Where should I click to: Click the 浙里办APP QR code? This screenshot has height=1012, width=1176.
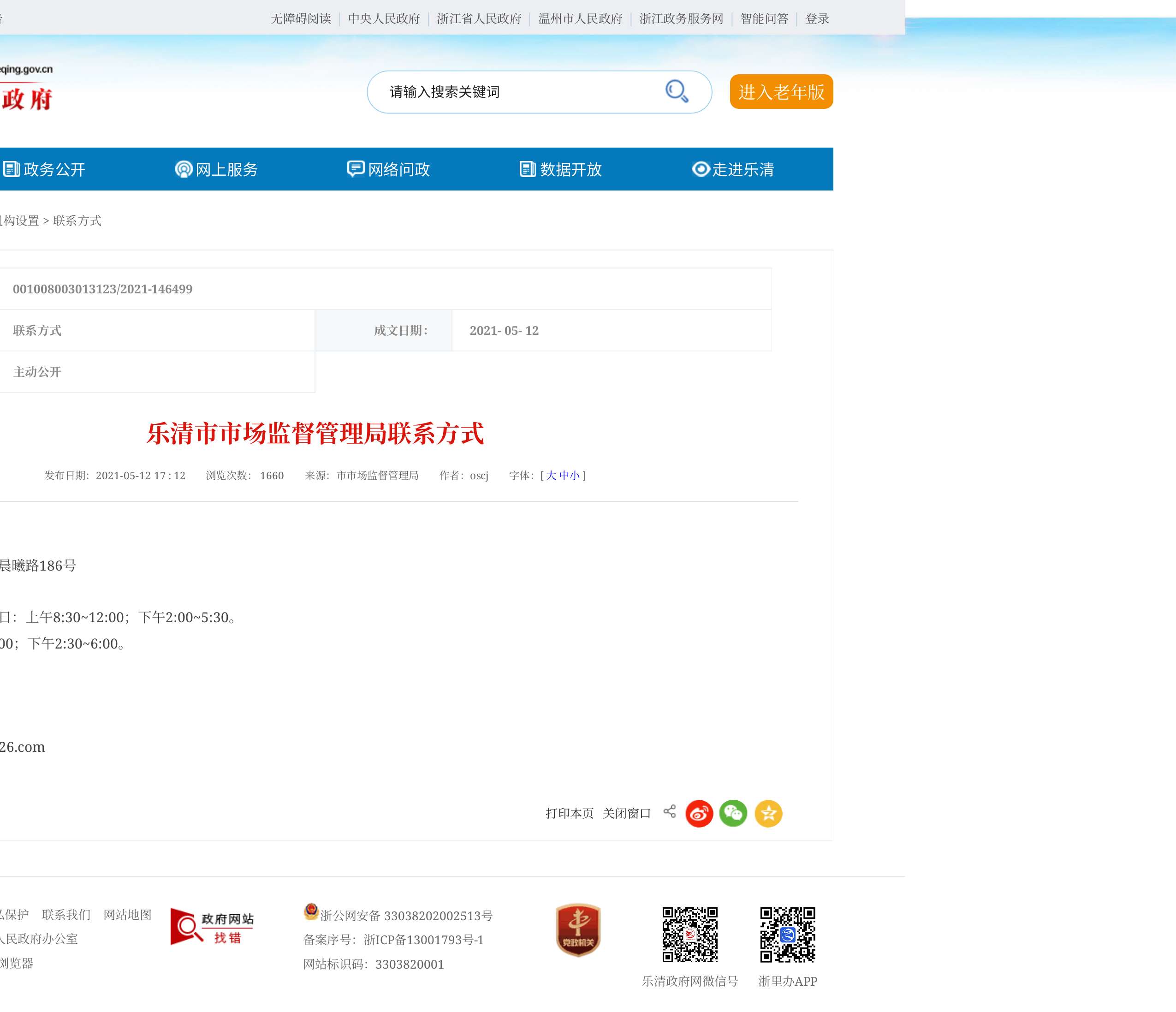tap(787, 934)
